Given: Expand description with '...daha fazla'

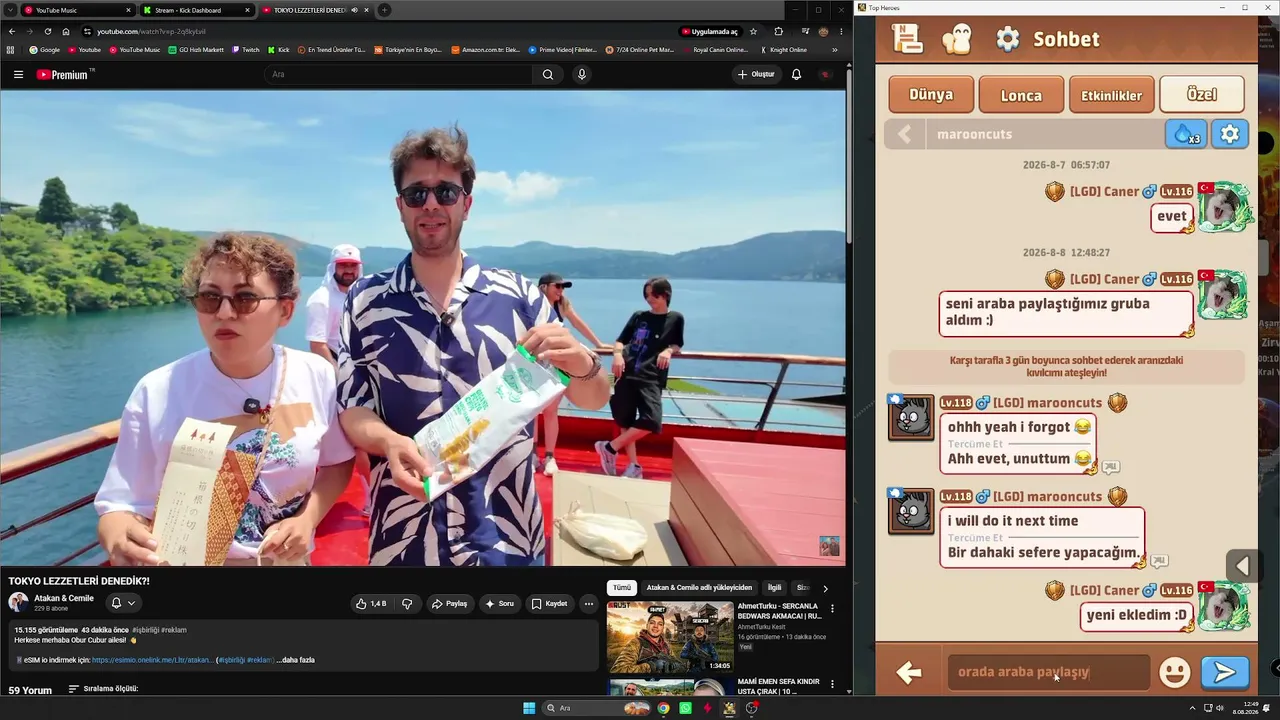Looking at the screenshot, I should [296, 660].
